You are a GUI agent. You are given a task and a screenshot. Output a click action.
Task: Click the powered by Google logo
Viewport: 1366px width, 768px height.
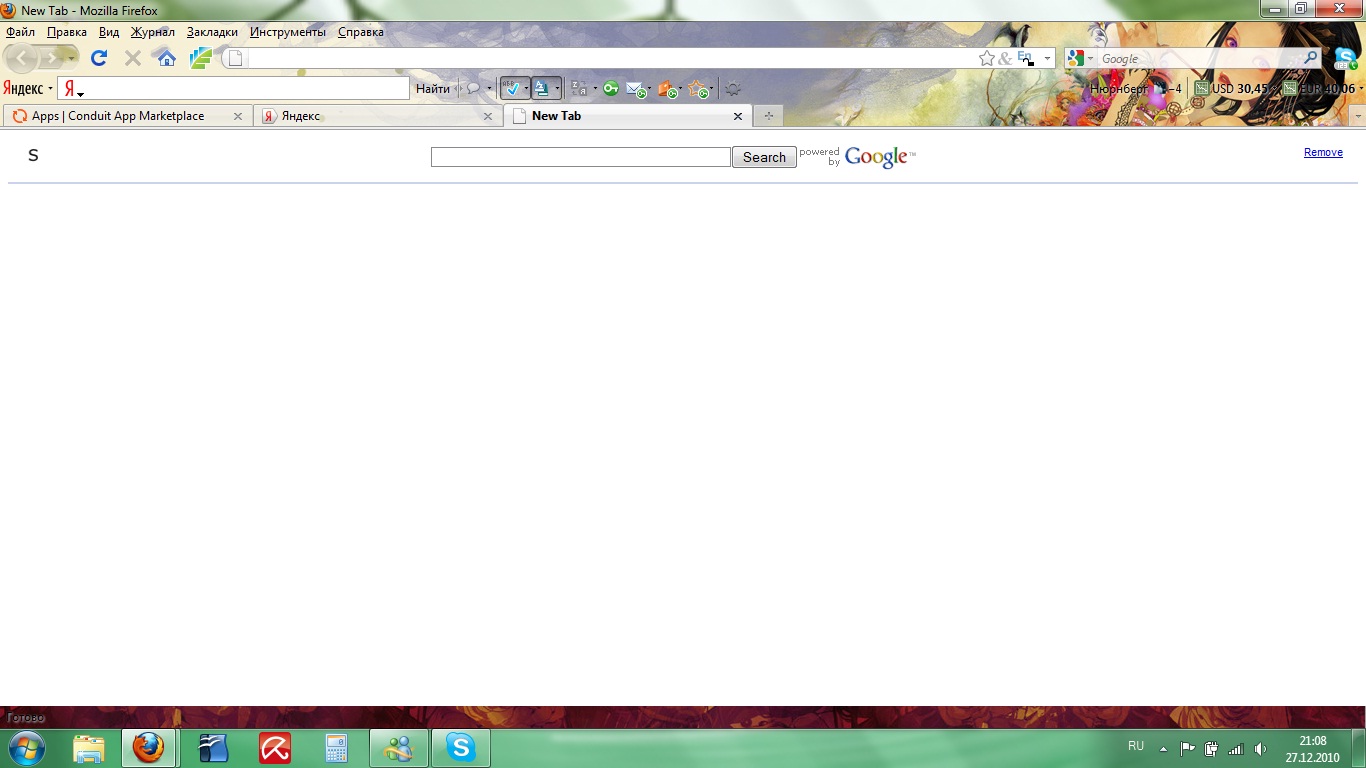coord(858,157)
